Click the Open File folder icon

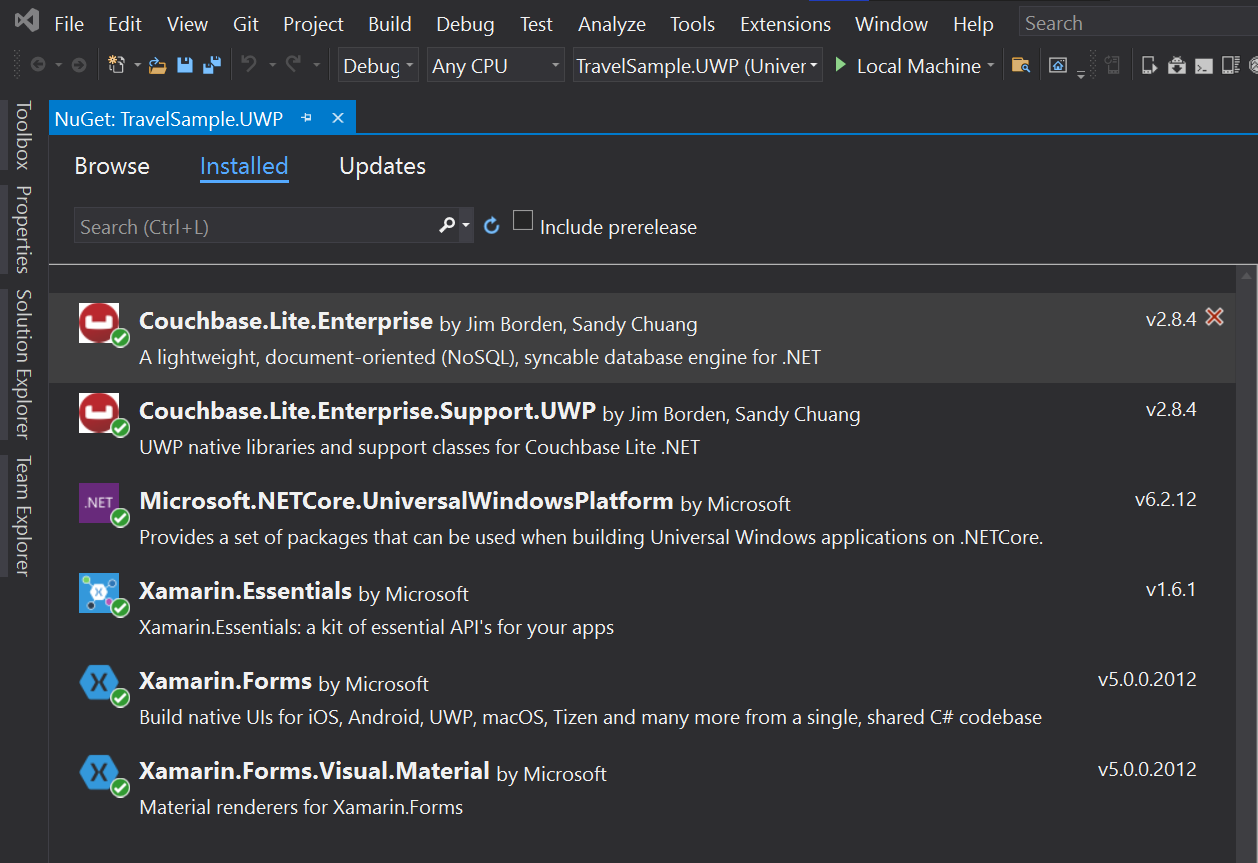(x=158, y=66)
